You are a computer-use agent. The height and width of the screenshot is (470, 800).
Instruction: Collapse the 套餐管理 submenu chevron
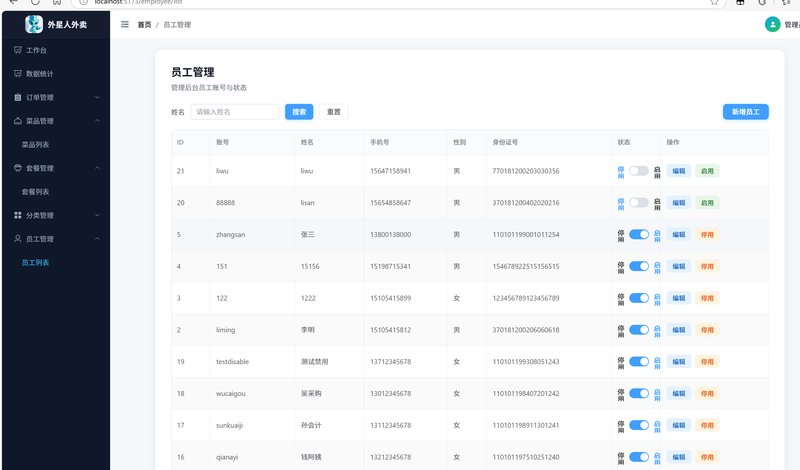tap(97, 168)
